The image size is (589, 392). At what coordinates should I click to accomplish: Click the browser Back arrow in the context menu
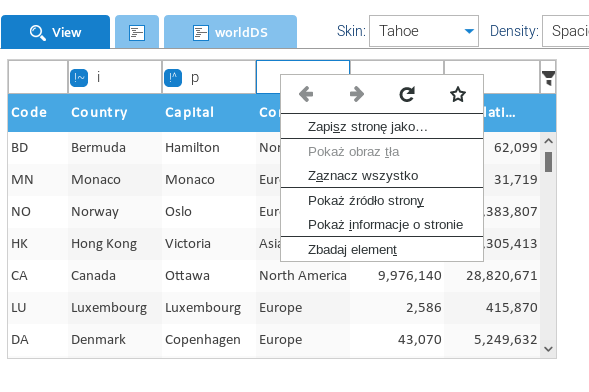click(x=306, y=94)
